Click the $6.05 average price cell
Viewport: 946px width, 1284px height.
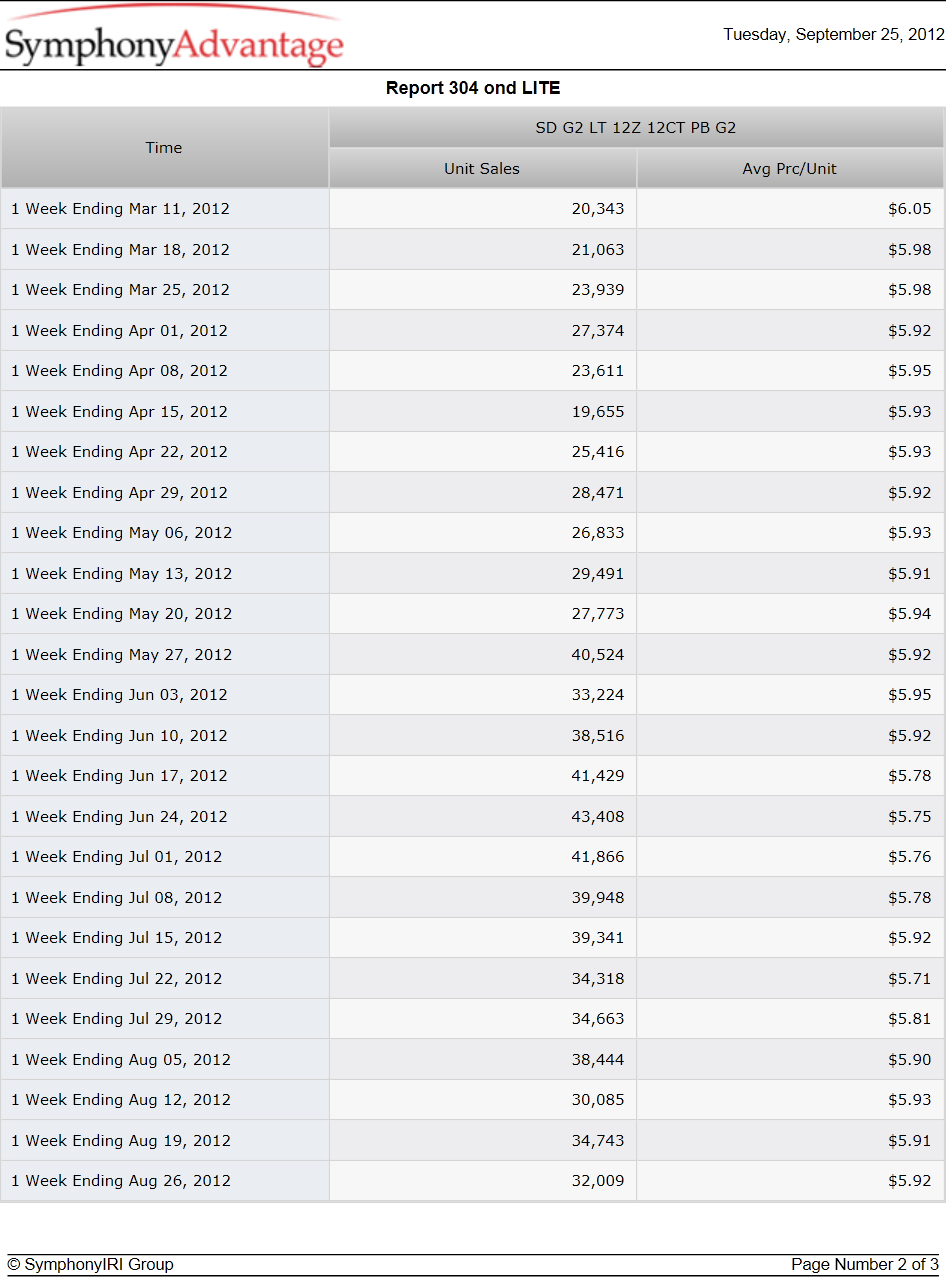pos(790,209)
